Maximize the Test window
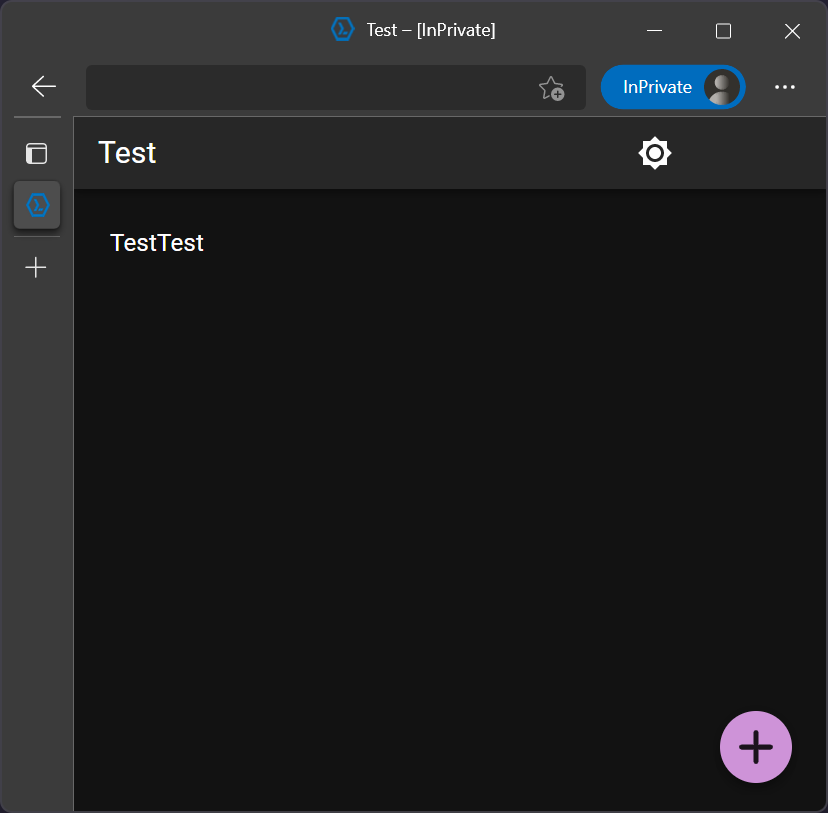The image size is (828, 813). pos(723,30)
